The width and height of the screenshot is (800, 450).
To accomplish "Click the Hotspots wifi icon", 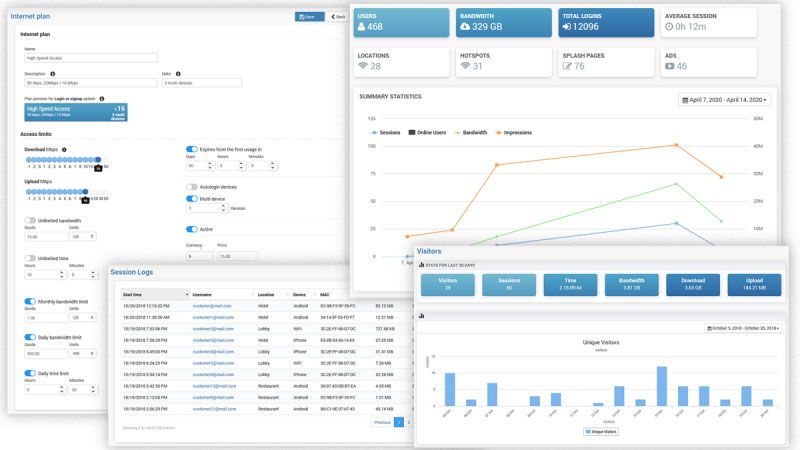I will (x=465, y=67).
